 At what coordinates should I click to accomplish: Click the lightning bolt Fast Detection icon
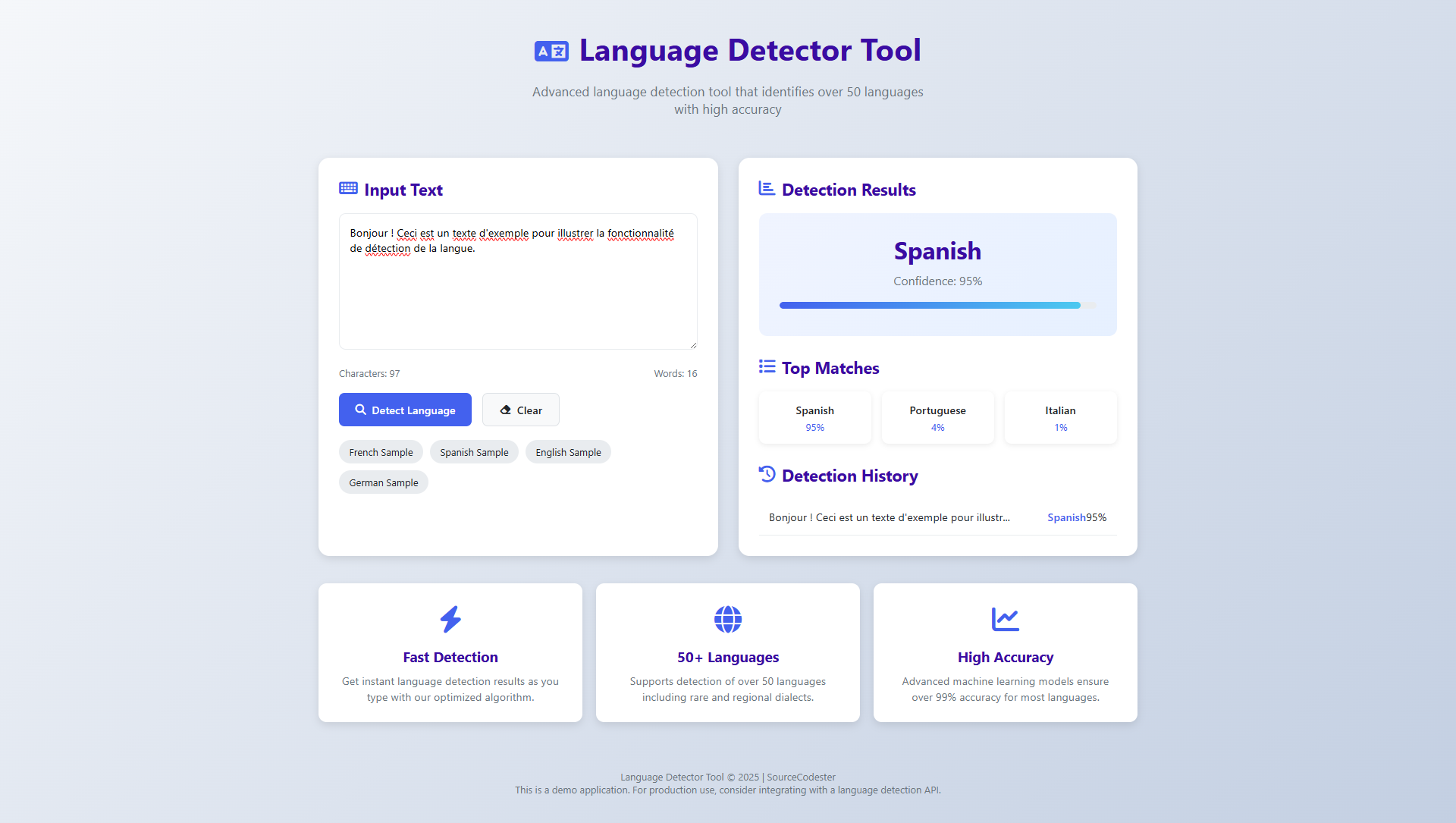tap(450, 619)
